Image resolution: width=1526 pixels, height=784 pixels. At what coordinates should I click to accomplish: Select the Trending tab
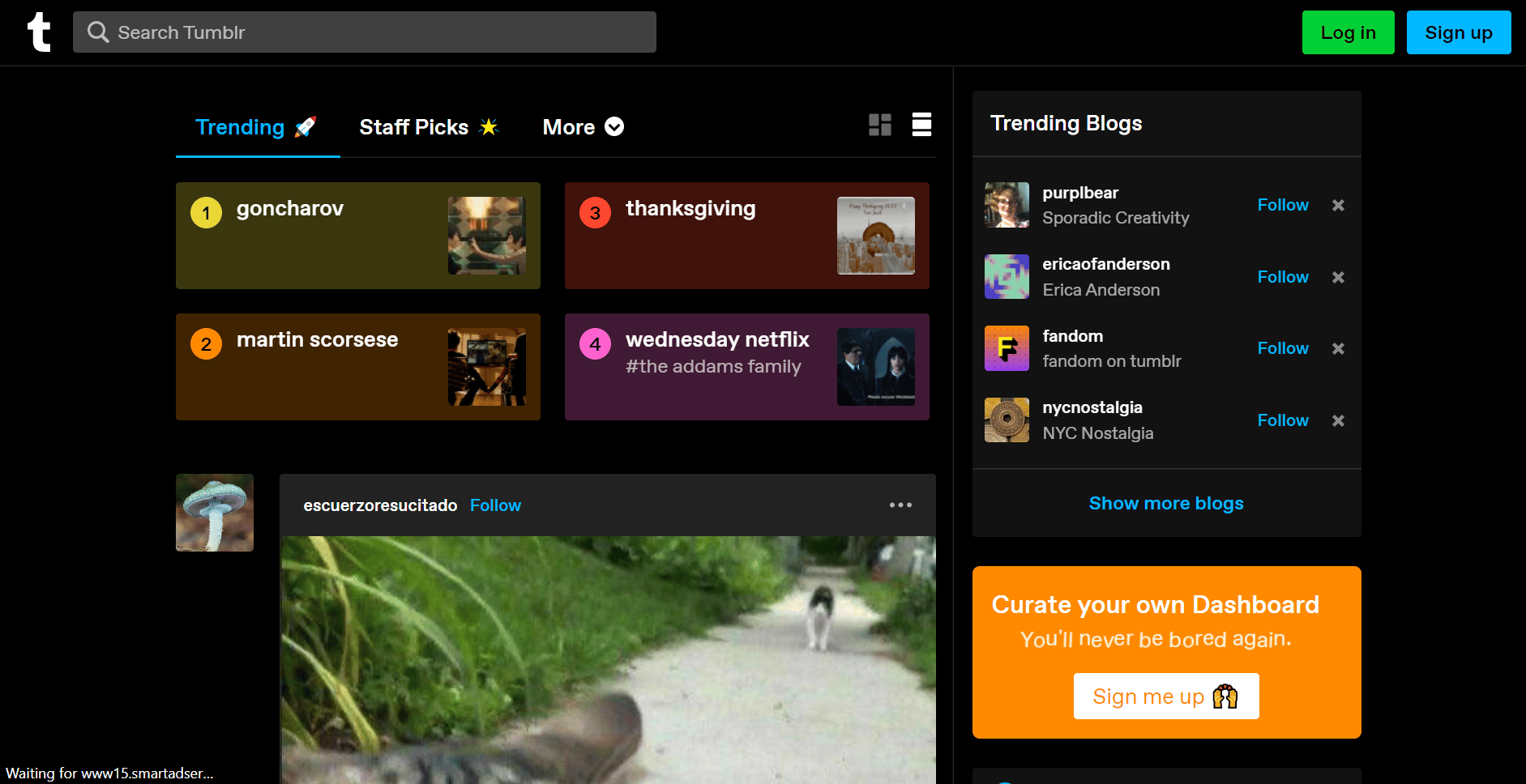tap(257, 127)
